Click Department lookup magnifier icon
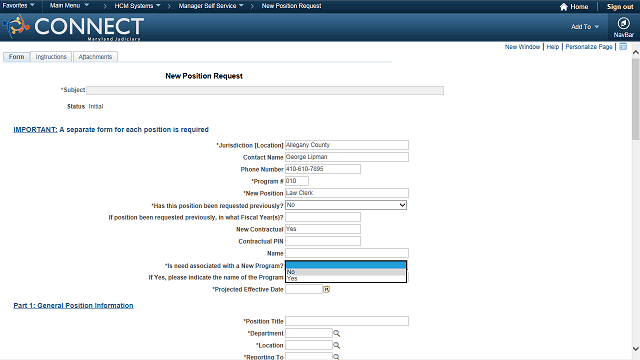 [336, 333]
